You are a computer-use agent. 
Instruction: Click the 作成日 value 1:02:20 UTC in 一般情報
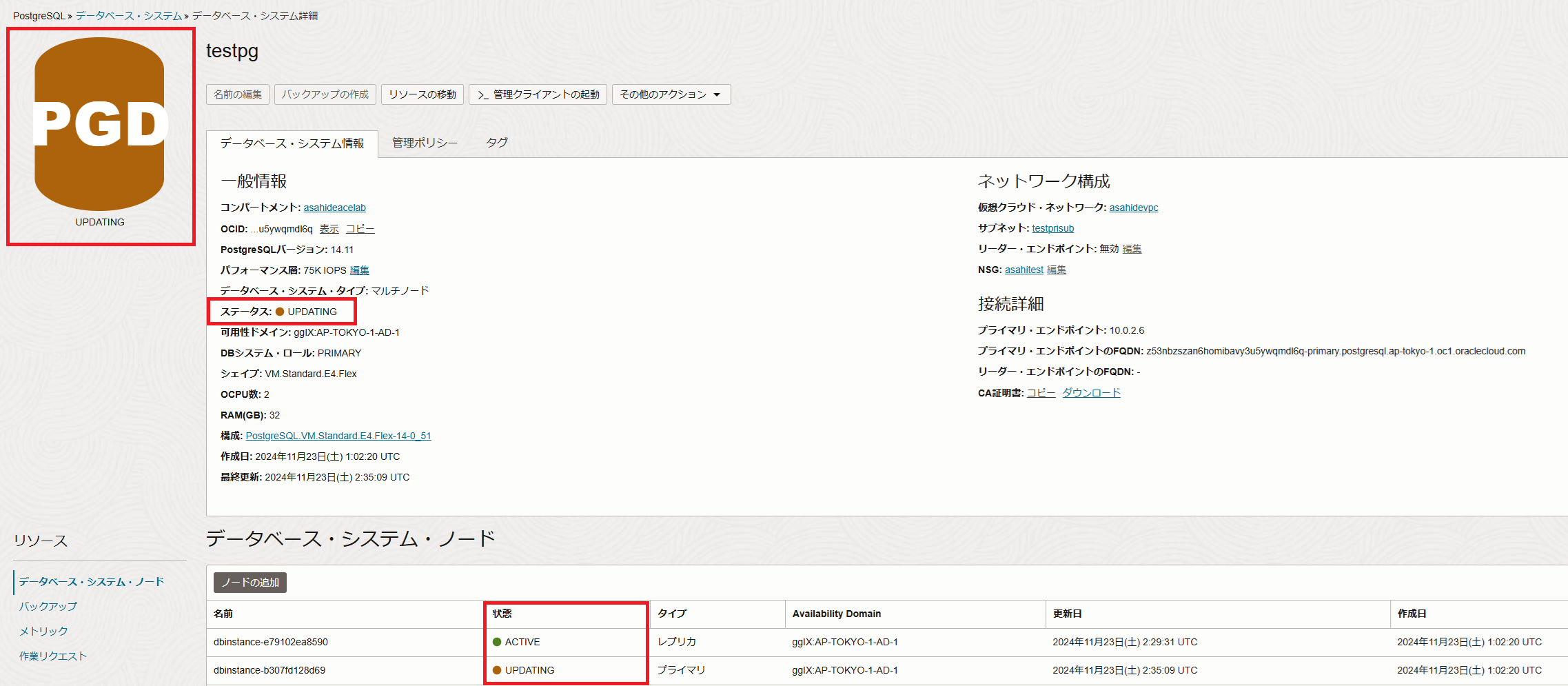(x=327, y=456)
